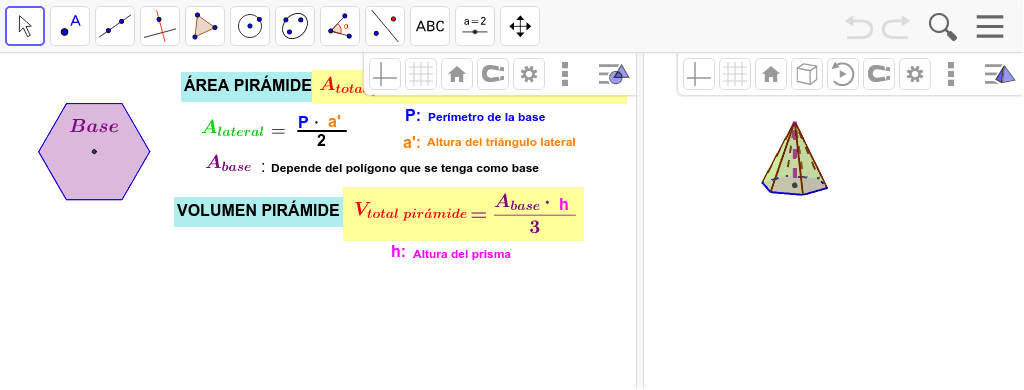Open more options dots in 2D view
Image resolution: width=1024 pixels, height=390 pixels.
565,74
